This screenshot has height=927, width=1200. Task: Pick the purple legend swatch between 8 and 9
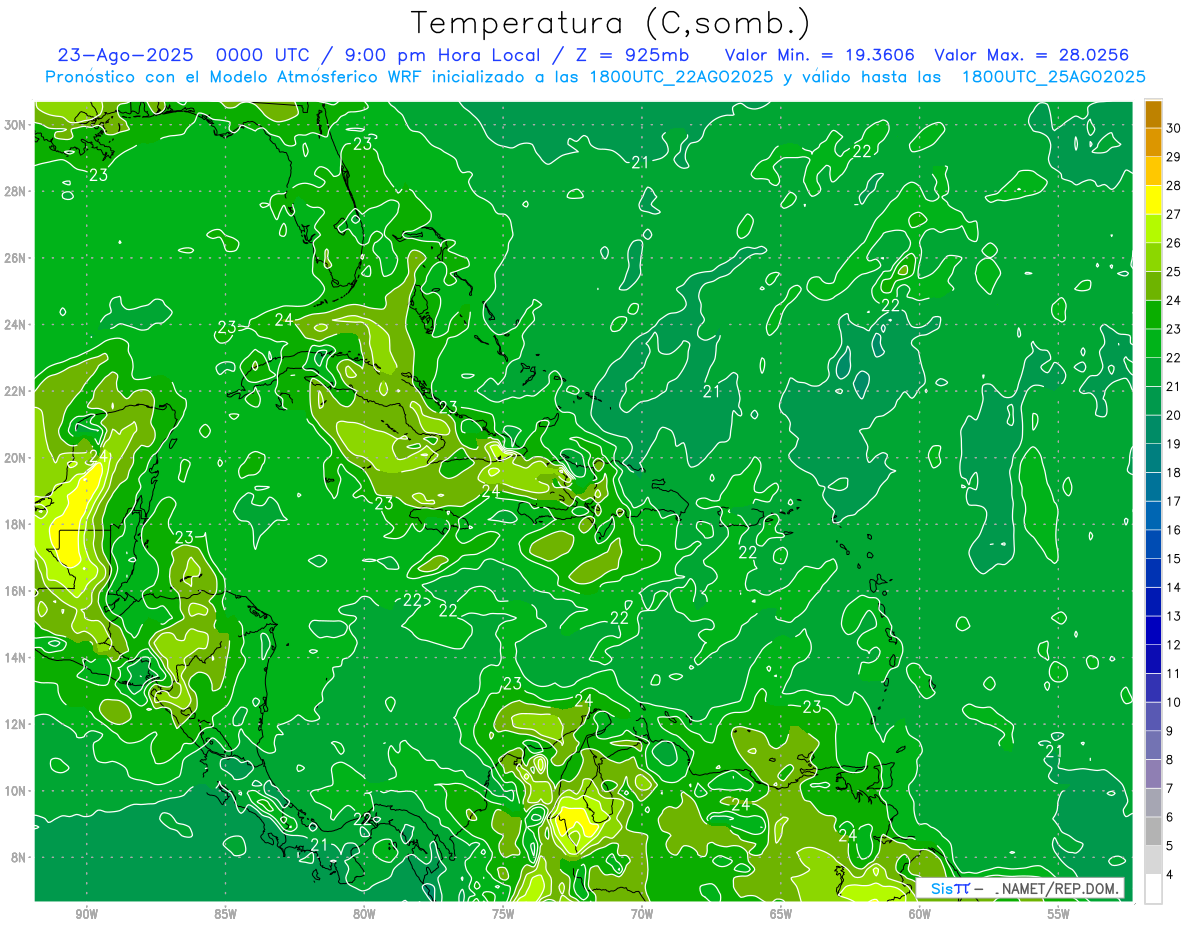click(x=1153, y=745)
